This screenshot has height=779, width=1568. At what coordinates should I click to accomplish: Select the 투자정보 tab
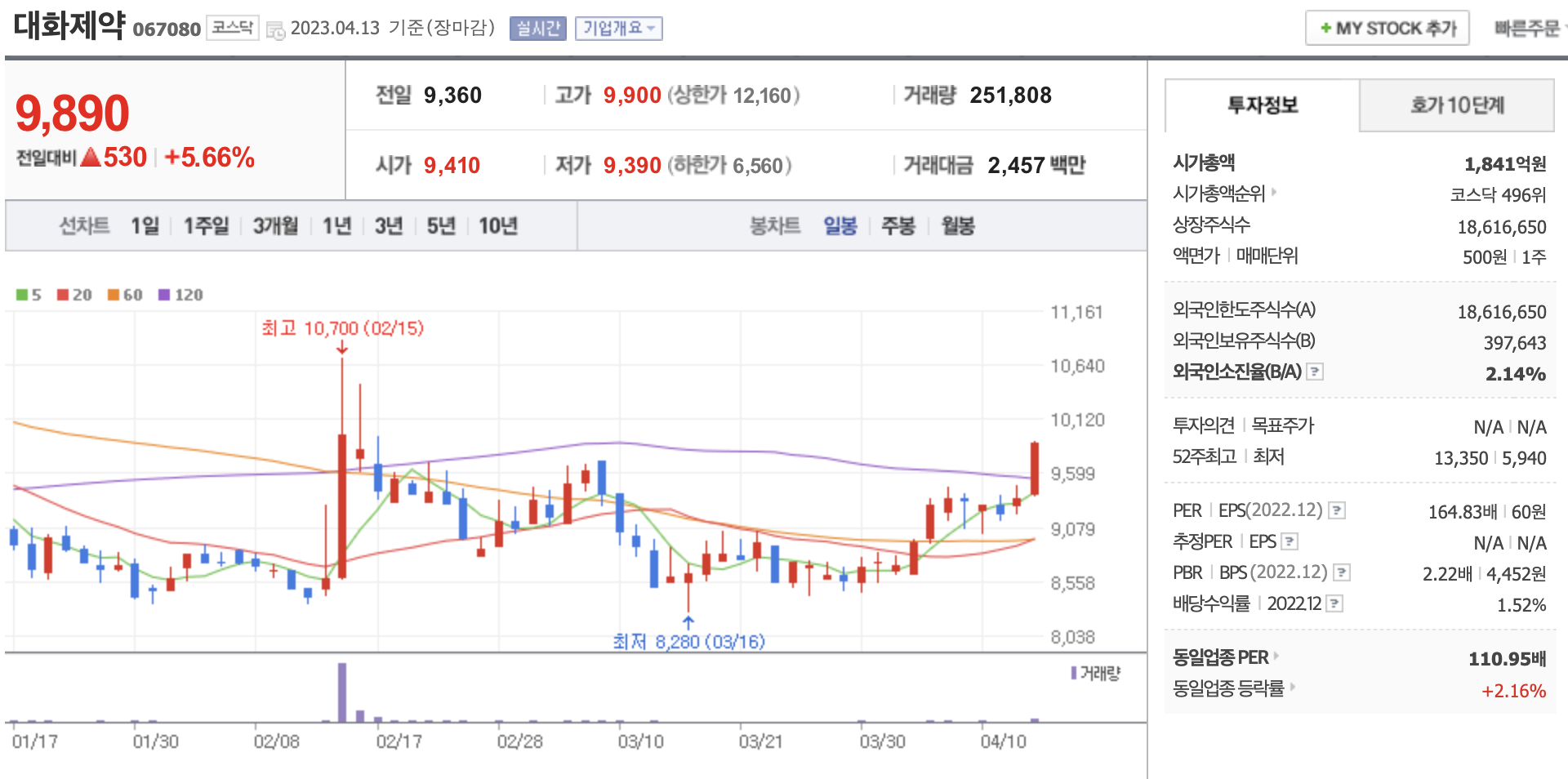(1262, 105)
